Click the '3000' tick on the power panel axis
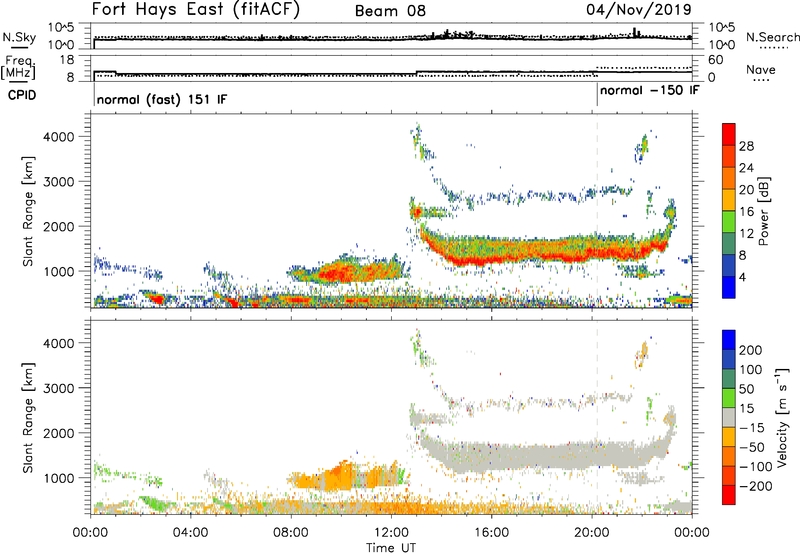Screen dimensions: 800x554 pyautogui.click(x=59, y=182)
